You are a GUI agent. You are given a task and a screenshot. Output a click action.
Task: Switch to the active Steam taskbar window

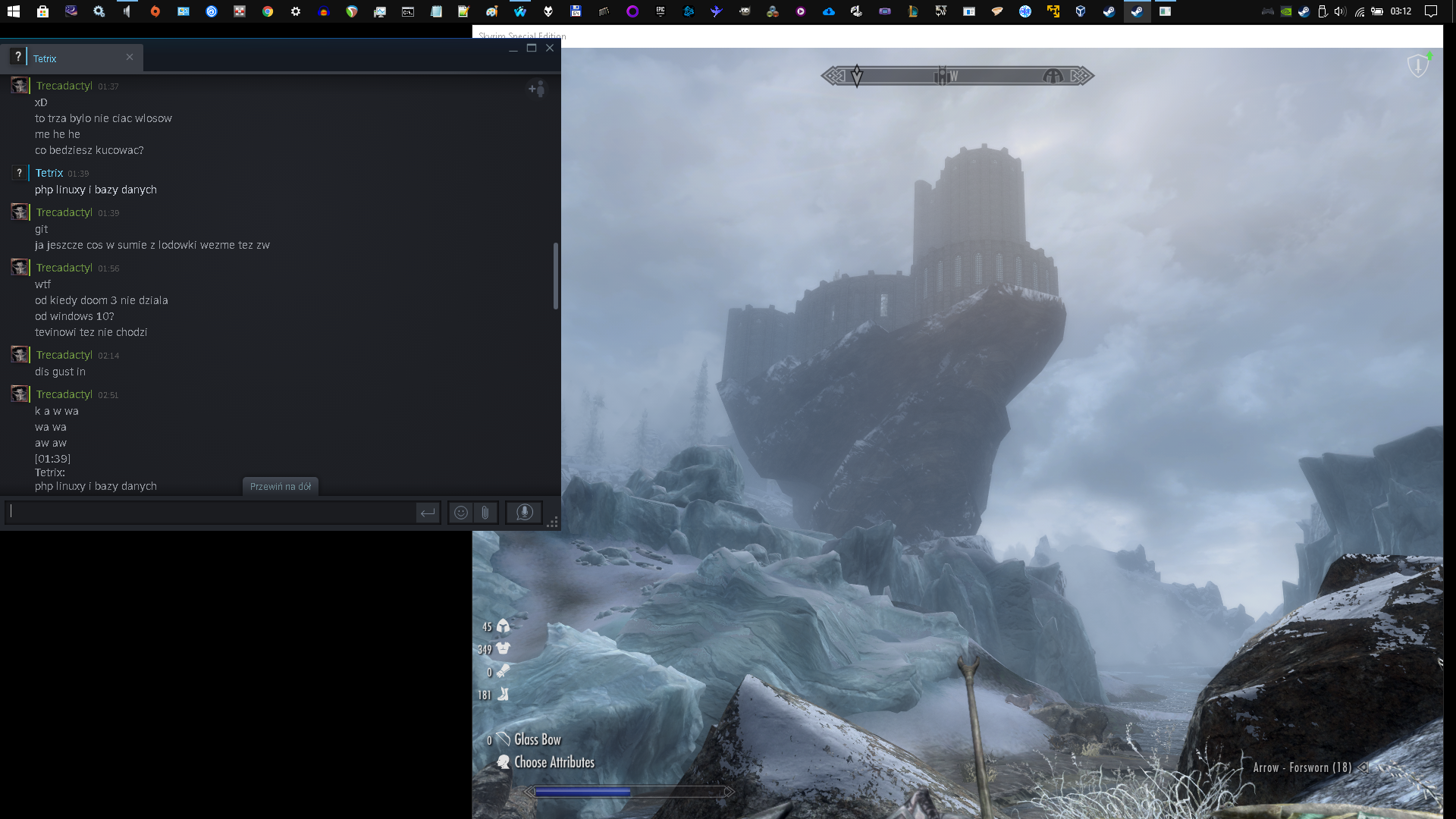coord(1137,11)
